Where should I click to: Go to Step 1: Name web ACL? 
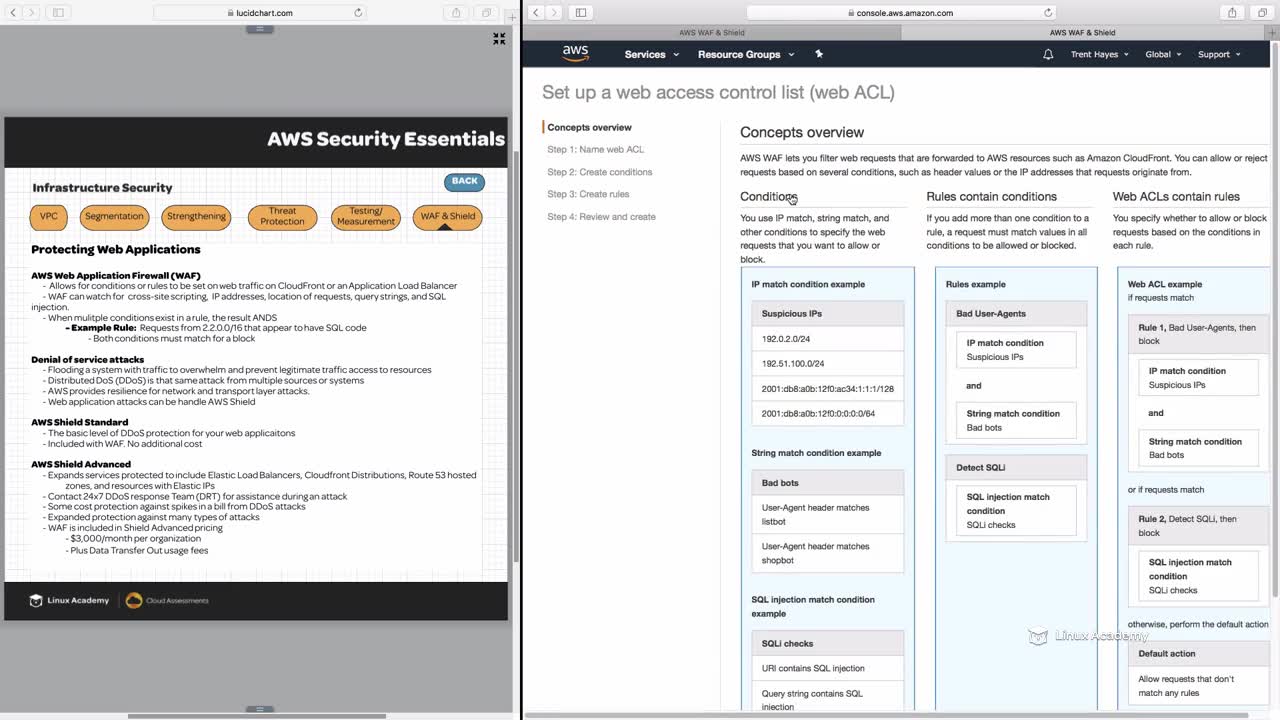[x=595, y=150]
